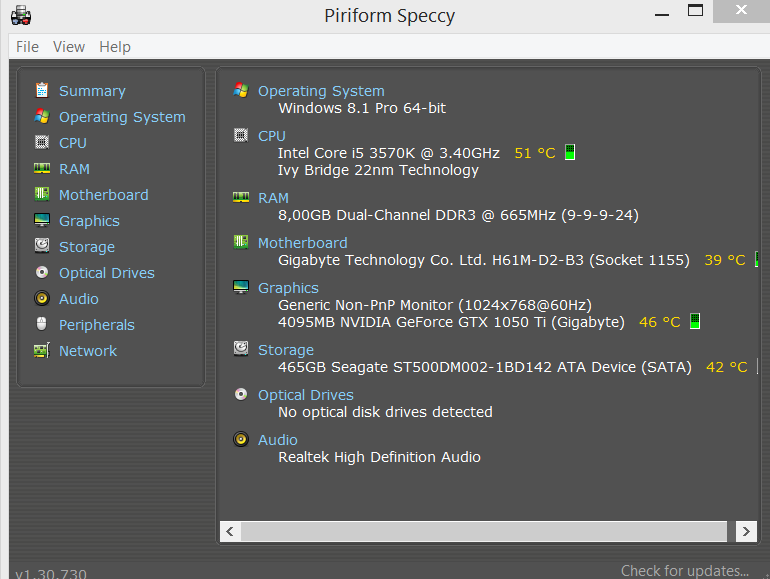770x579 pixels.
Task: Click the Check for updates link
Action: tap(684, 571)
